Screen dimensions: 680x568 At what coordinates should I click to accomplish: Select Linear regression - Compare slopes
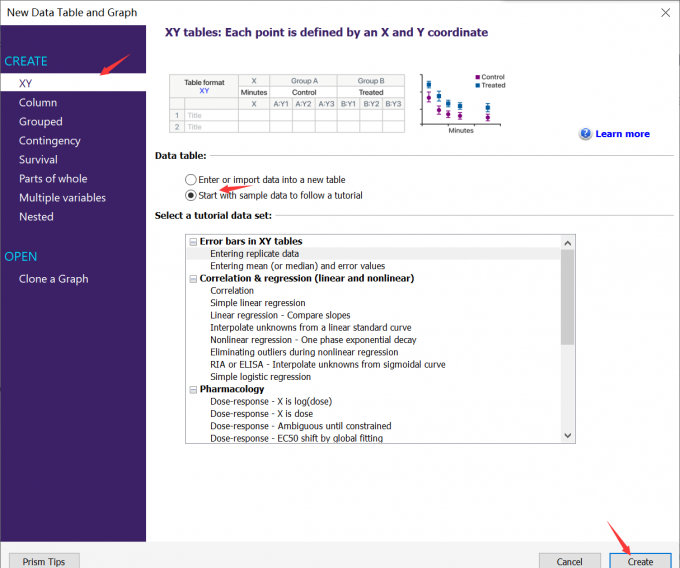point(280,315)
